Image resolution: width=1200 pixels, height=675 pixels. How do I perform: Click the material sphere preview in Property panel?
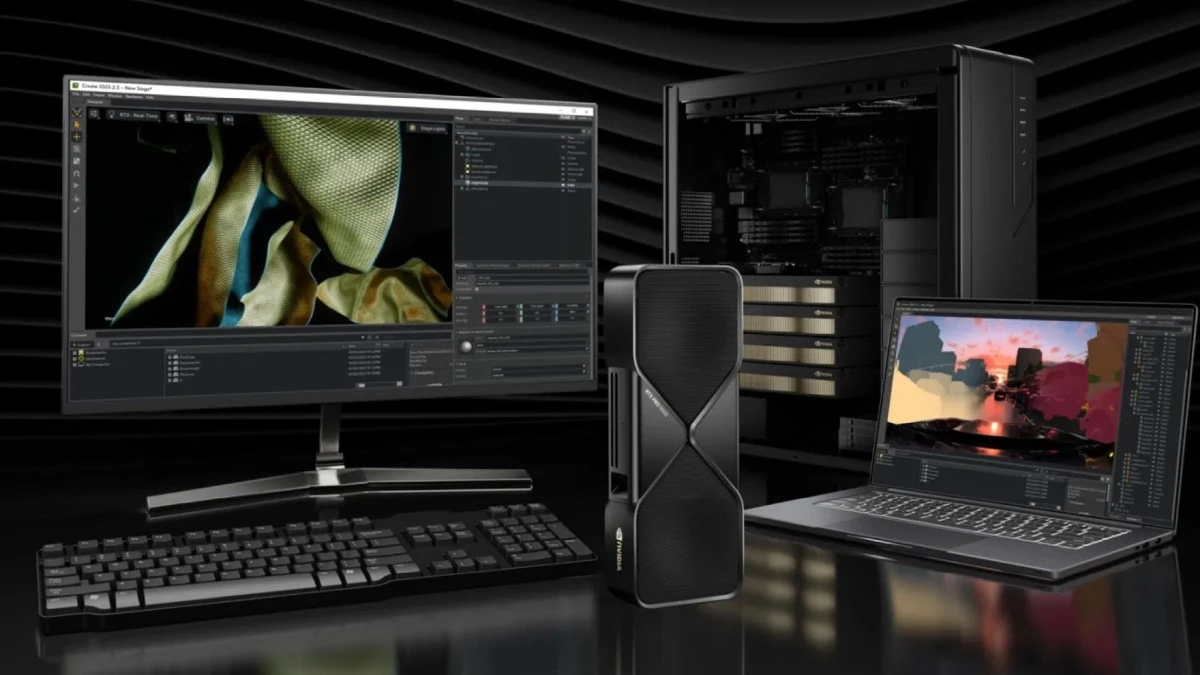click(x=466, y=348)
